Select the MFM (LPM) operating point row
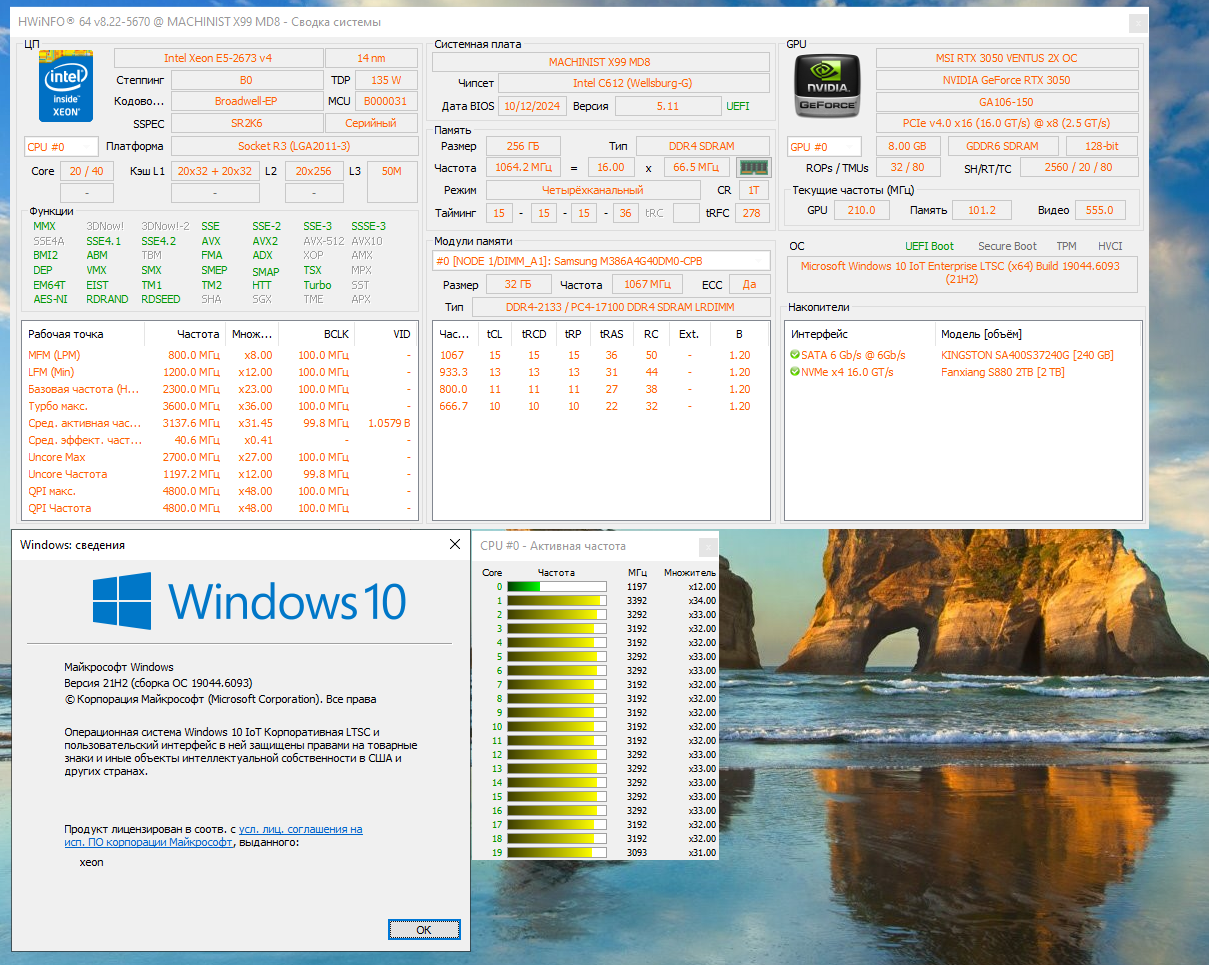The width and height of the screenshot is (1209, 965). point(219,355)
